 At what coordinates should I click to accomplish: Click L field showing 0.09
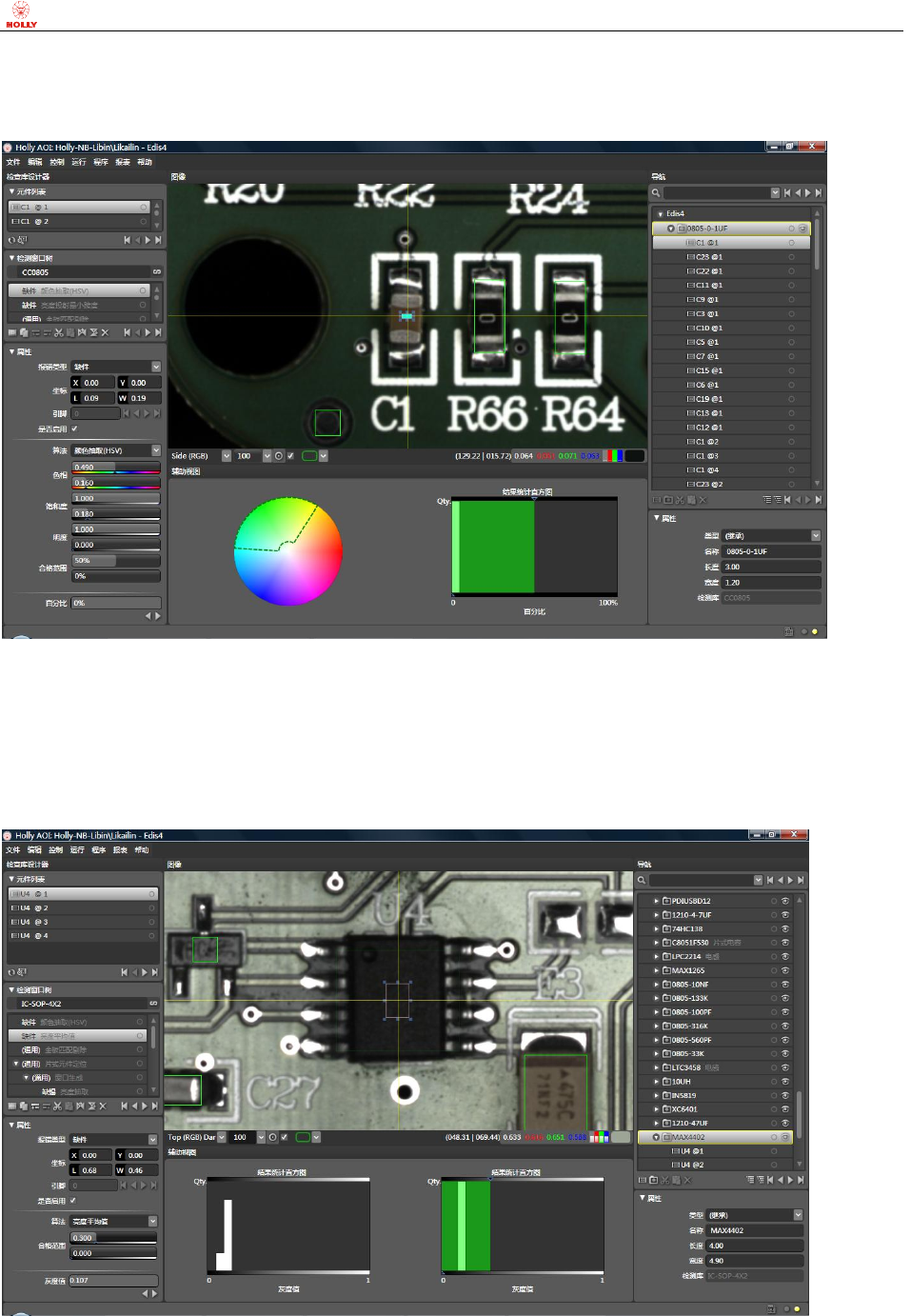coord(93,398)
